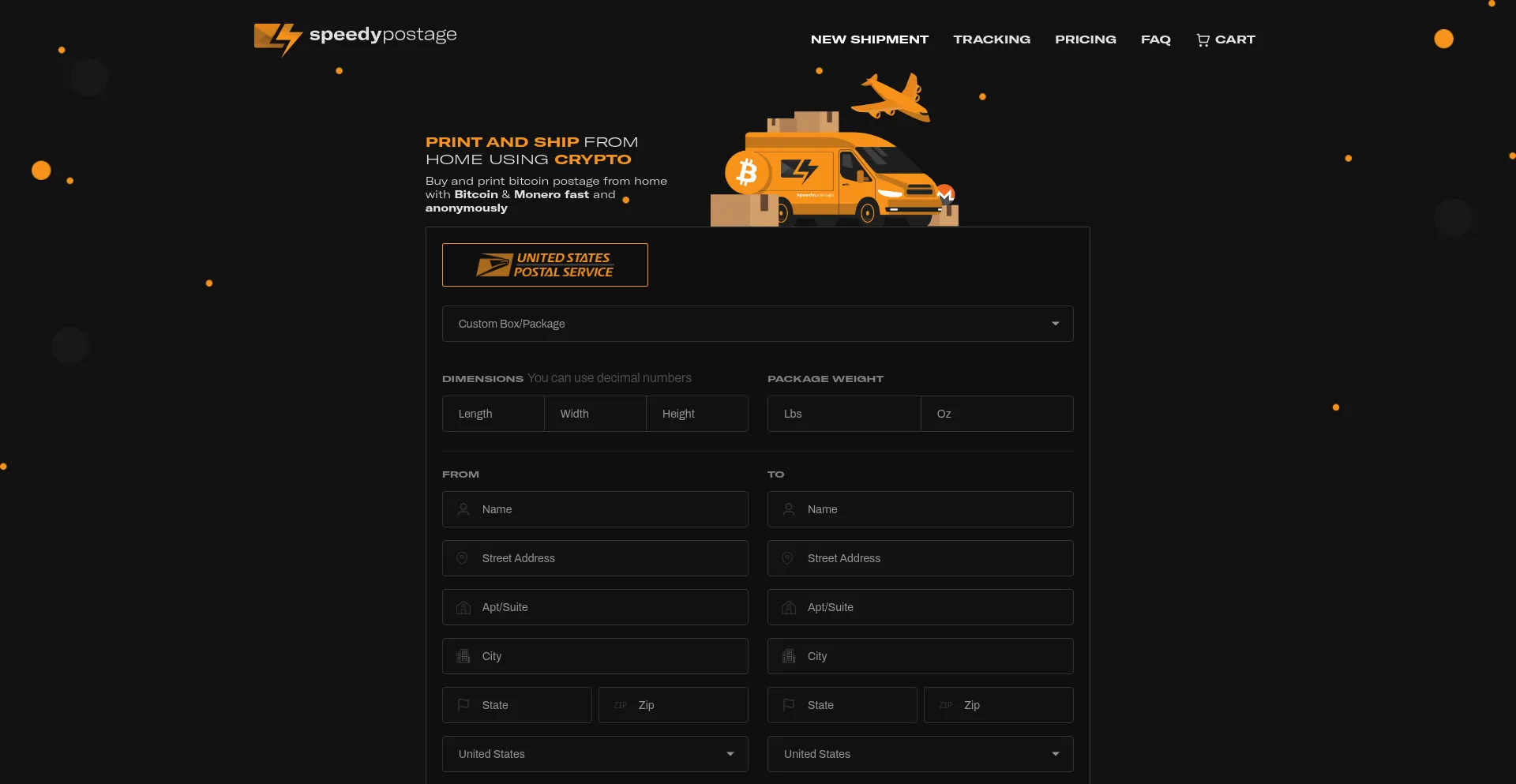The image size is (1516, 784).
Task: Click the Bitcoin coin icon on the van
Action: click(x=746, y=171)
